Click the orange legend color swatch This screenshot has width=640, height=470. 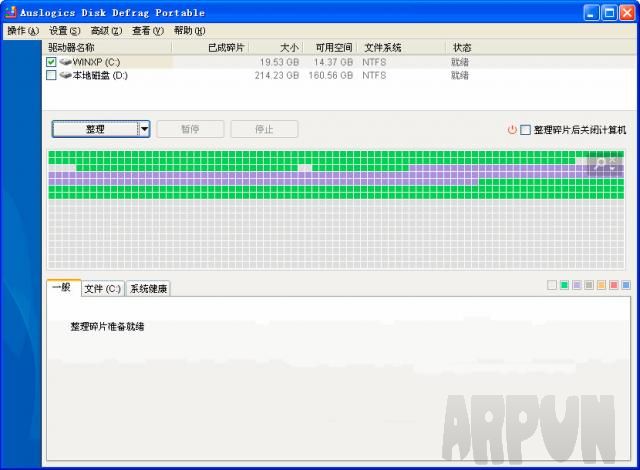click(x=601, y=285)
